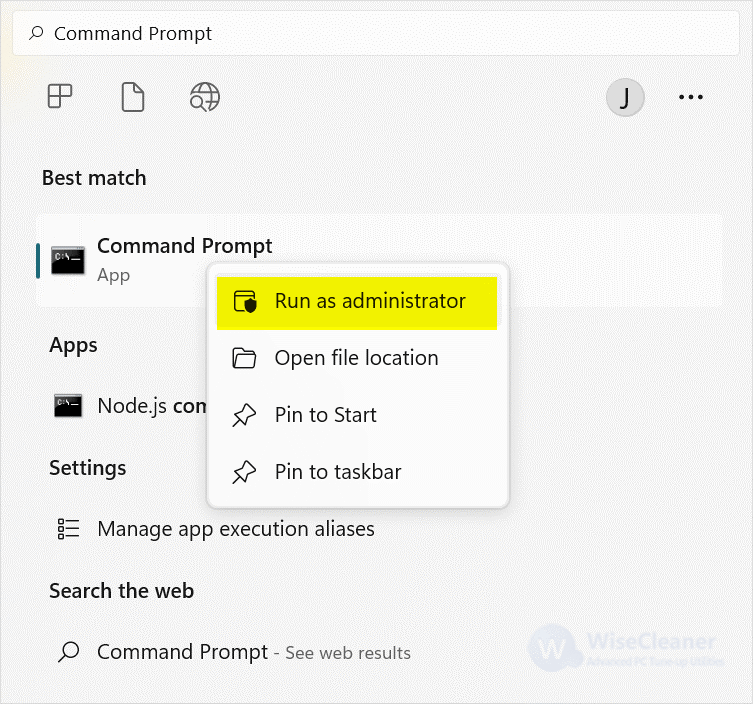
Task: Choose Run as administrator from context menu
Action: (357, 303)
